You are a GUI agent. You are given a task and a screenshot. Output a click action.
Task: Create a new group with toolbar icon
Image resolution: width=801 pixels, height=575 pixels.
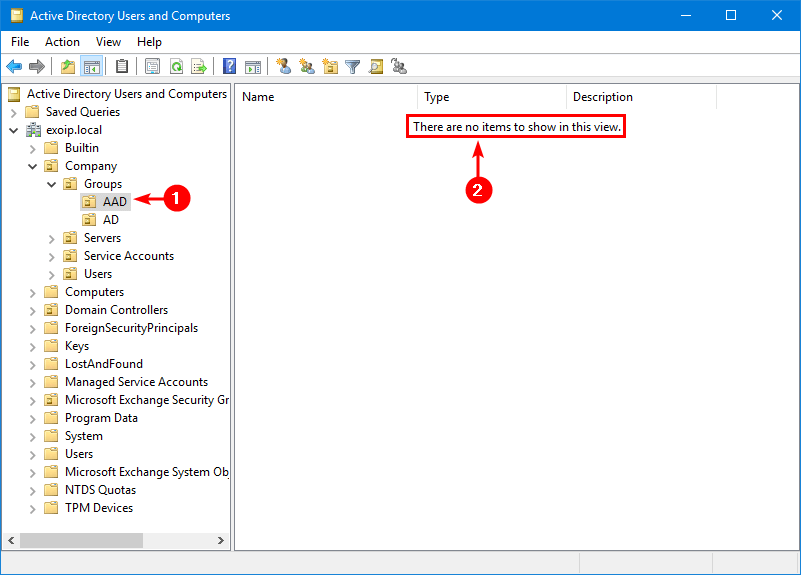307,66
